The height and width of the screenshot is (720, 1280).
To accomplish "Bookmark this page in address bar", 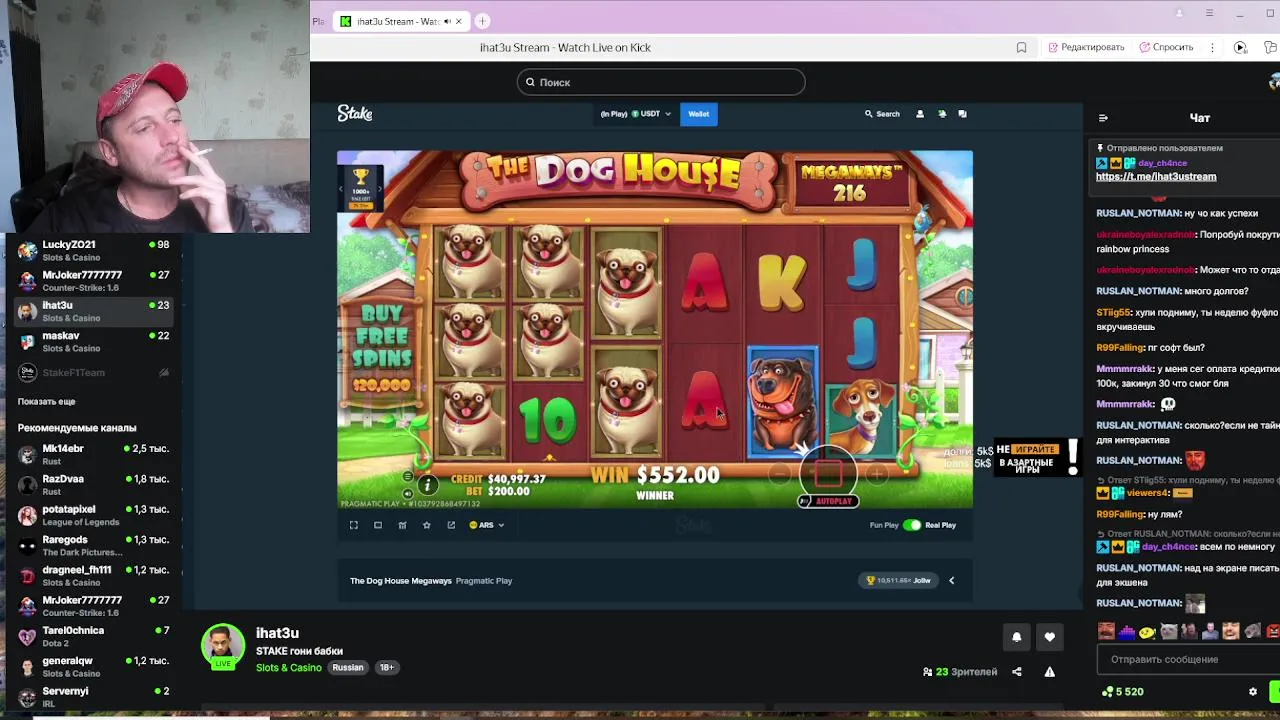I will pos(1021,47).
